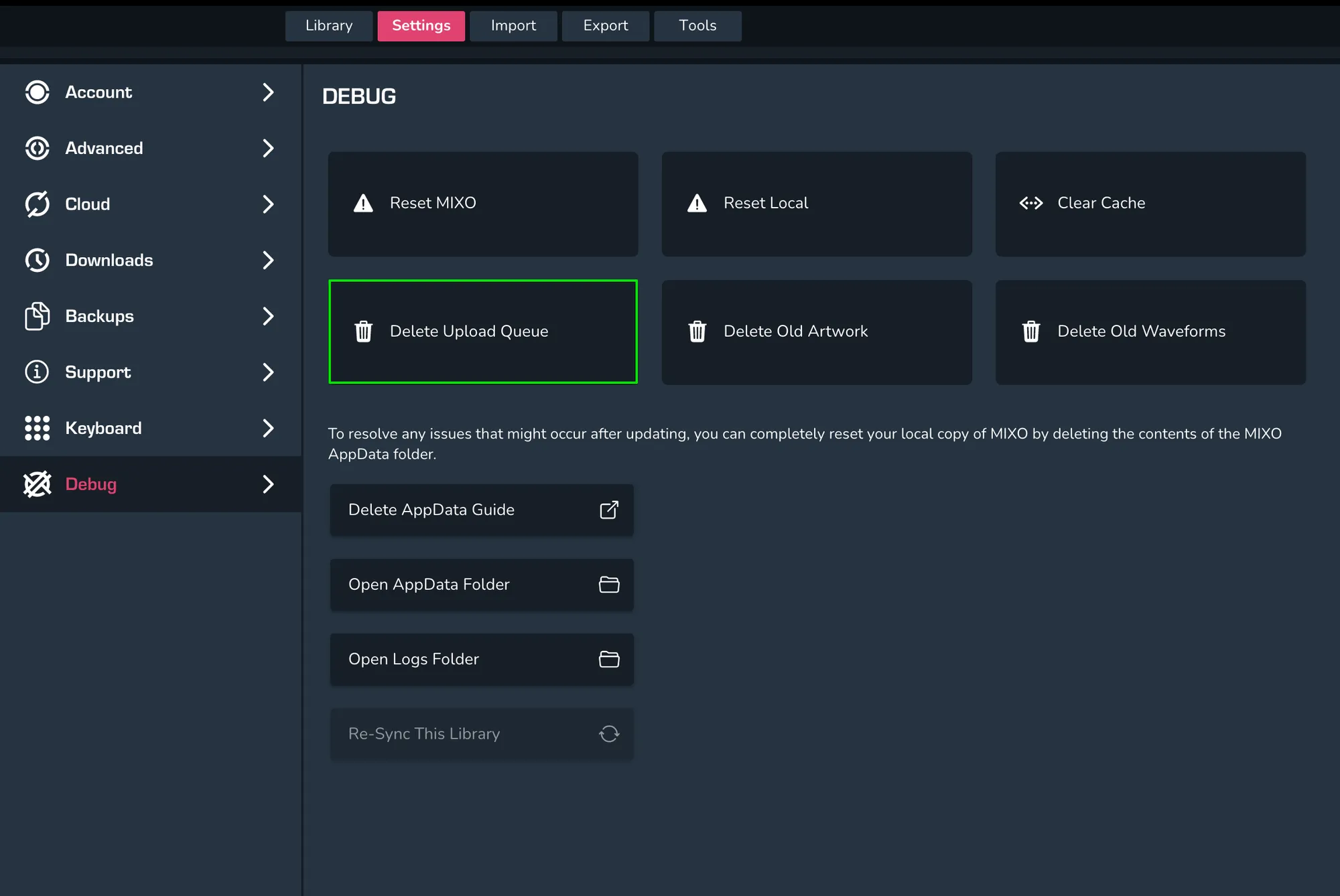The image size is (1340, 896).
Task: Expand the Backups section chevron
Action: pos(268,316)
